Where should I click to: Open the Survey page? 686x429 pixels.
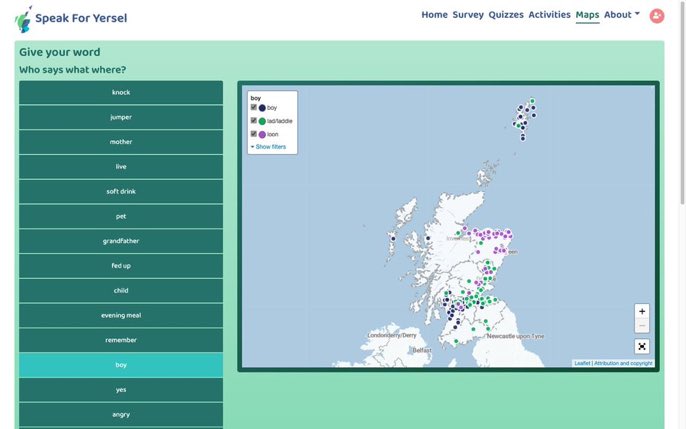point(468,15)
